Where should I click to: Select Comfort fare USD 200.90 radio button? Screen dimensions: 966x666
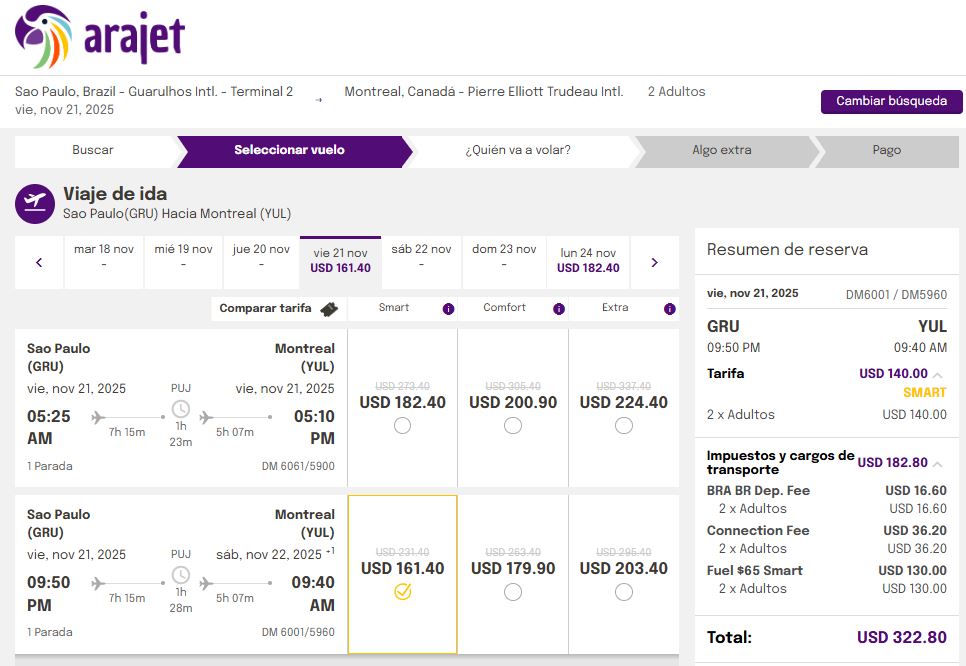(x=513, y=425)
